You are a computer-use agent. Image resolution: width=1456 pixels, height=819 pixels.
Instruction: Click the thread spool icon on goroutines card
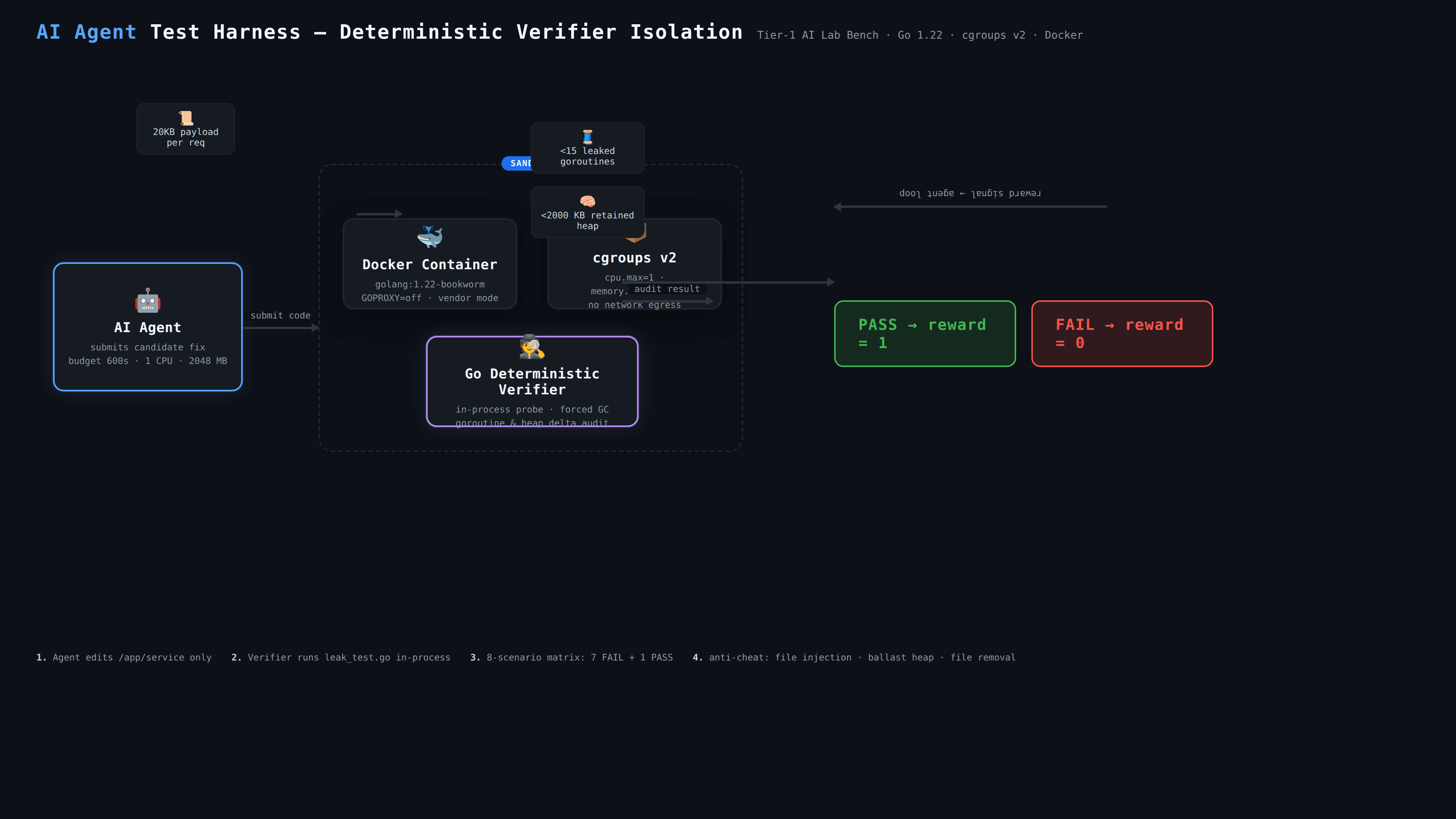pos(587,137)
